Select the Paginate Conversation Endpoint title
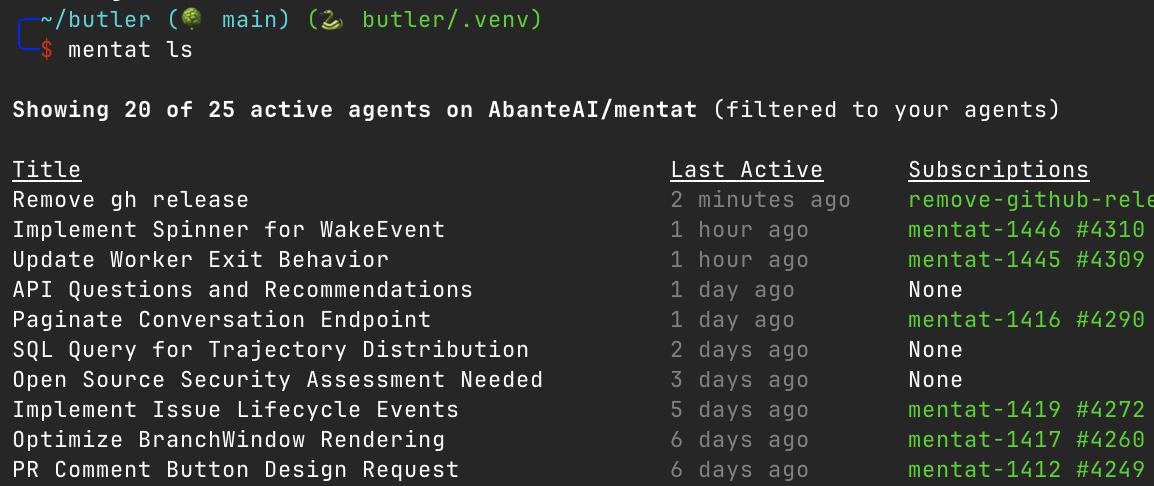 point(221,320)
